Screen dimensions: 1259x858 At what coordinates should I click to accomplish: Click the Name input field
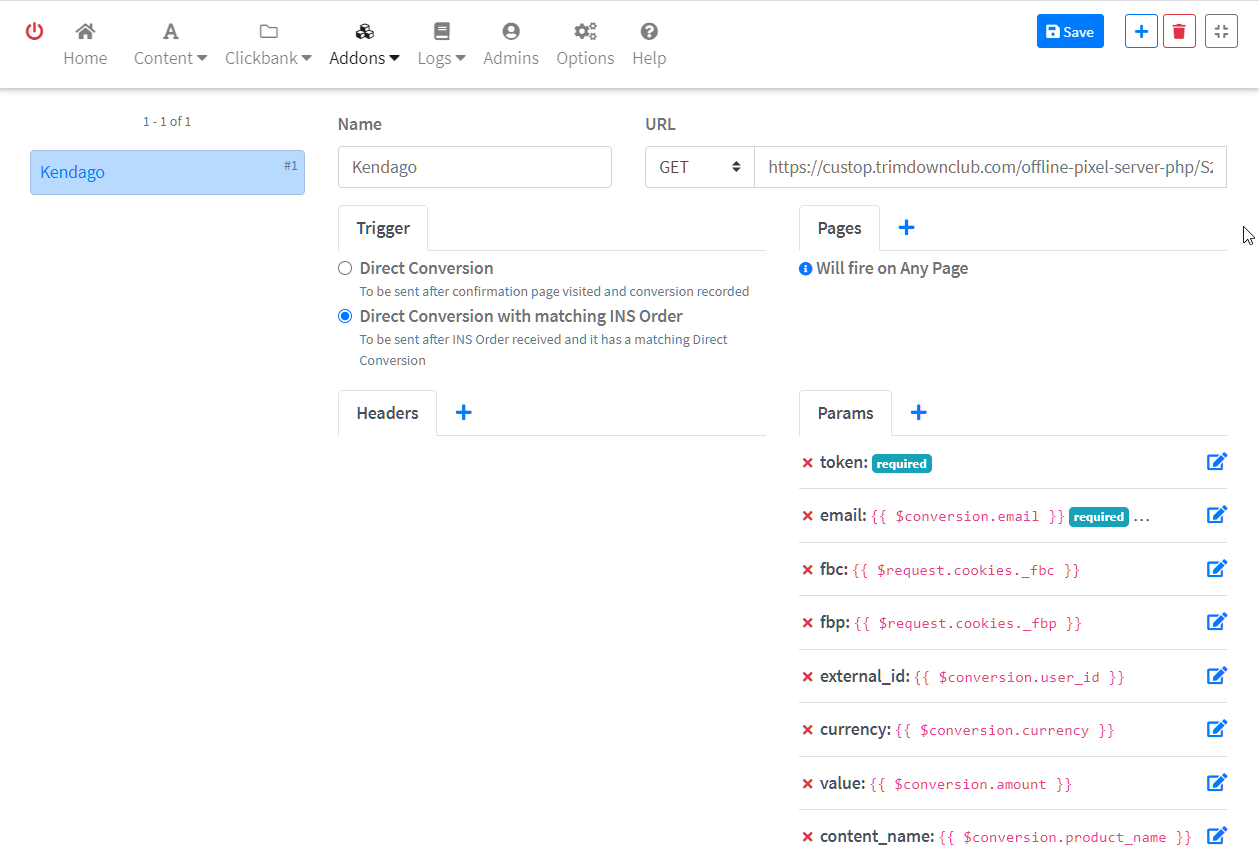474,167
